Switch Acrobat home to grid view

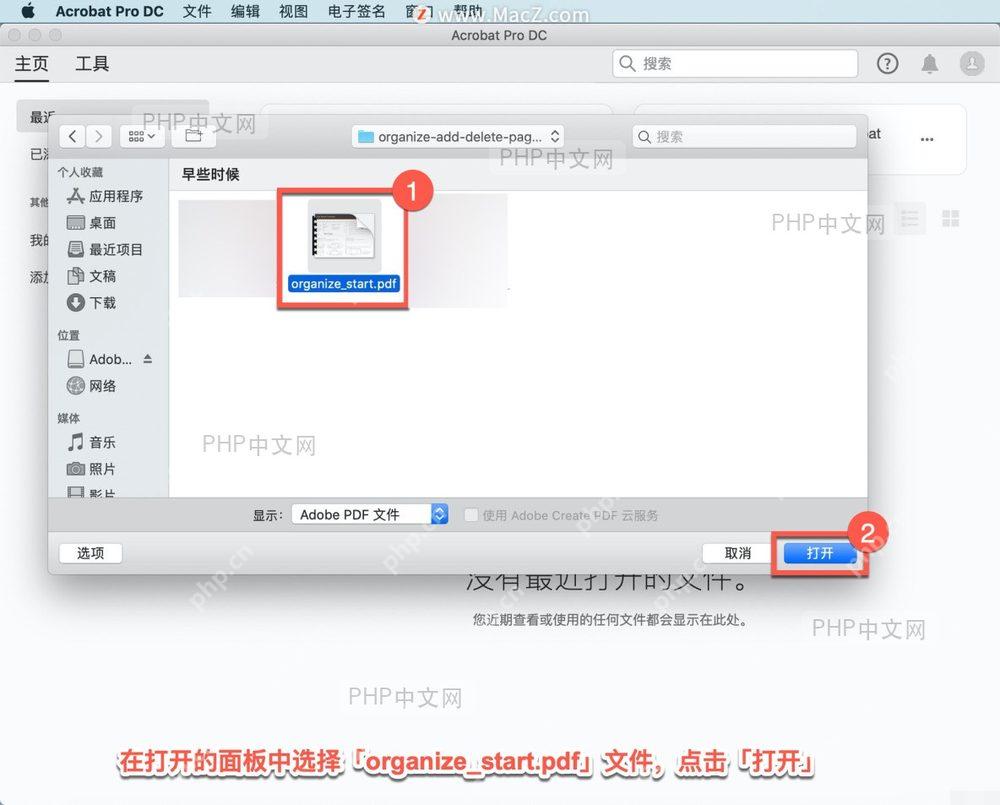click(950, 219)
